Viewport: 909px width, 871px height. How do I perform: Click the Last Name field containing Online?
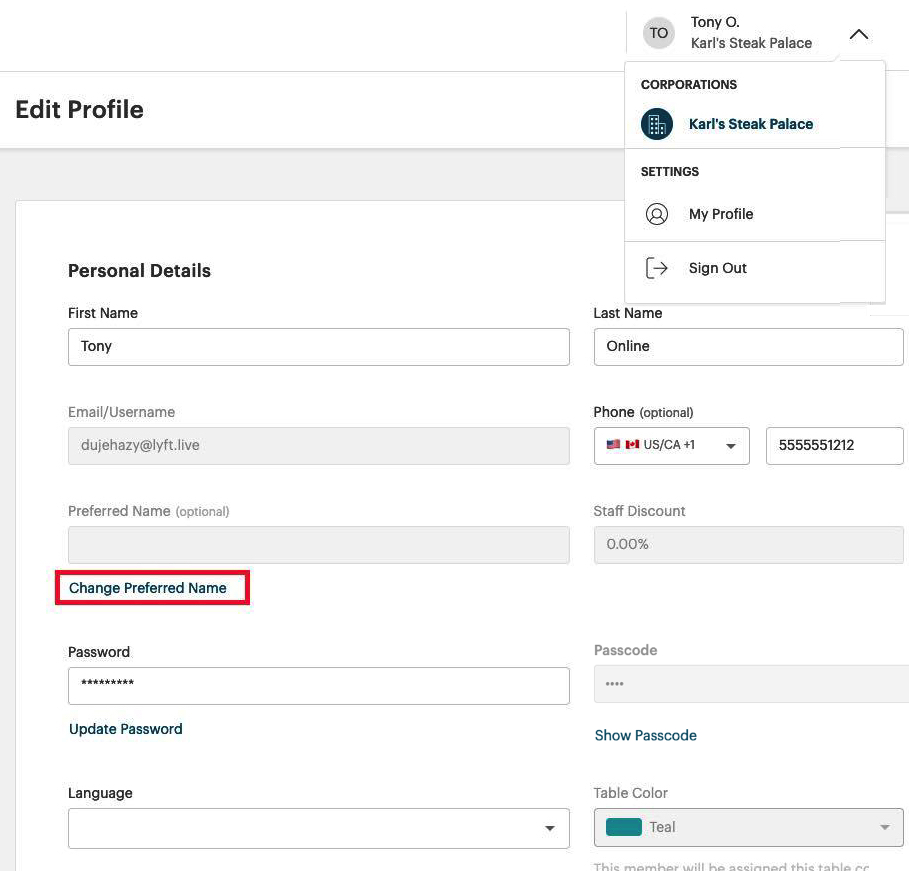pyautogui.click(x=748, y=346)
